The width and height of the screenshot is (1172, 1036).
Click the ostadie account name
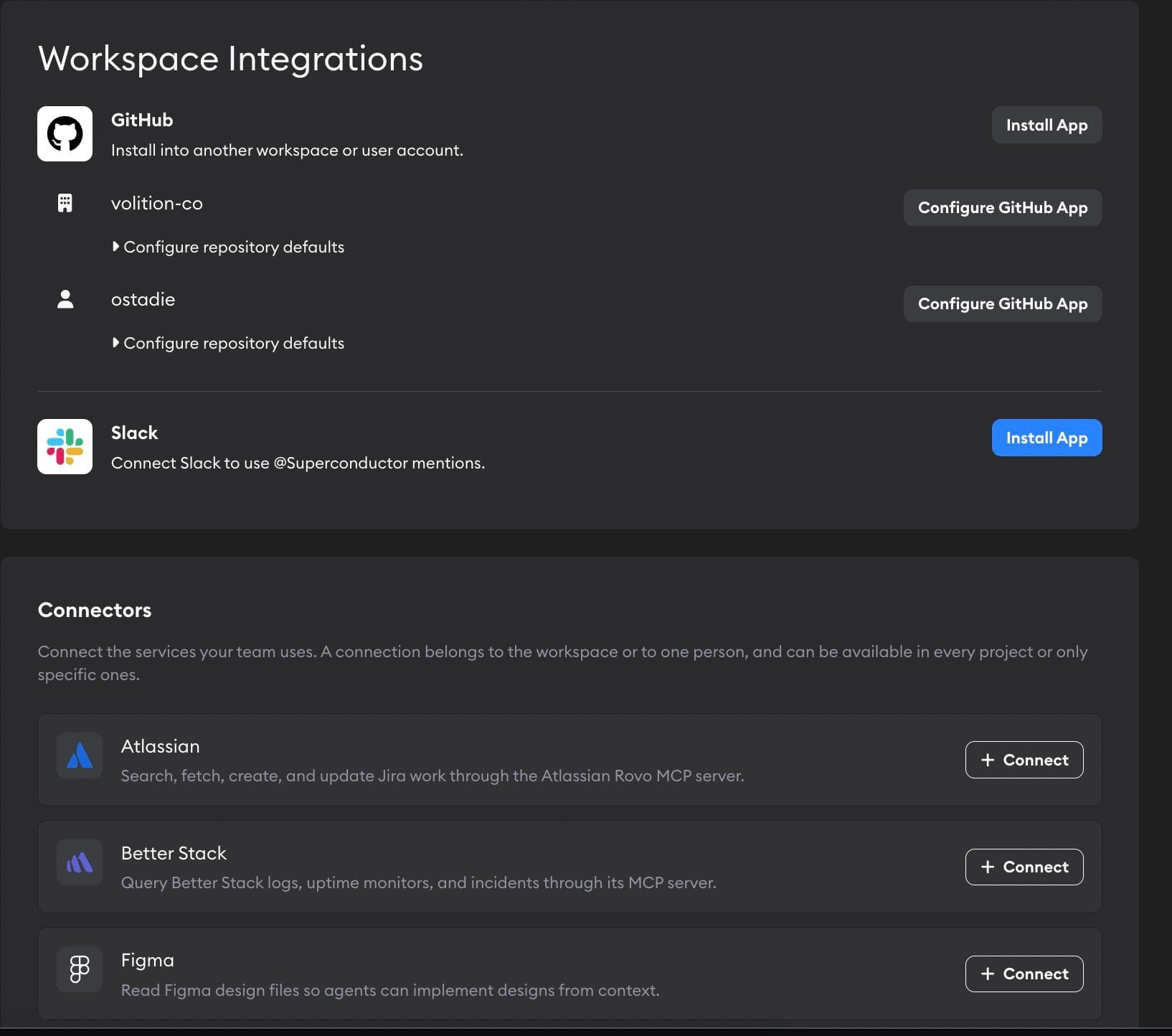143,299
